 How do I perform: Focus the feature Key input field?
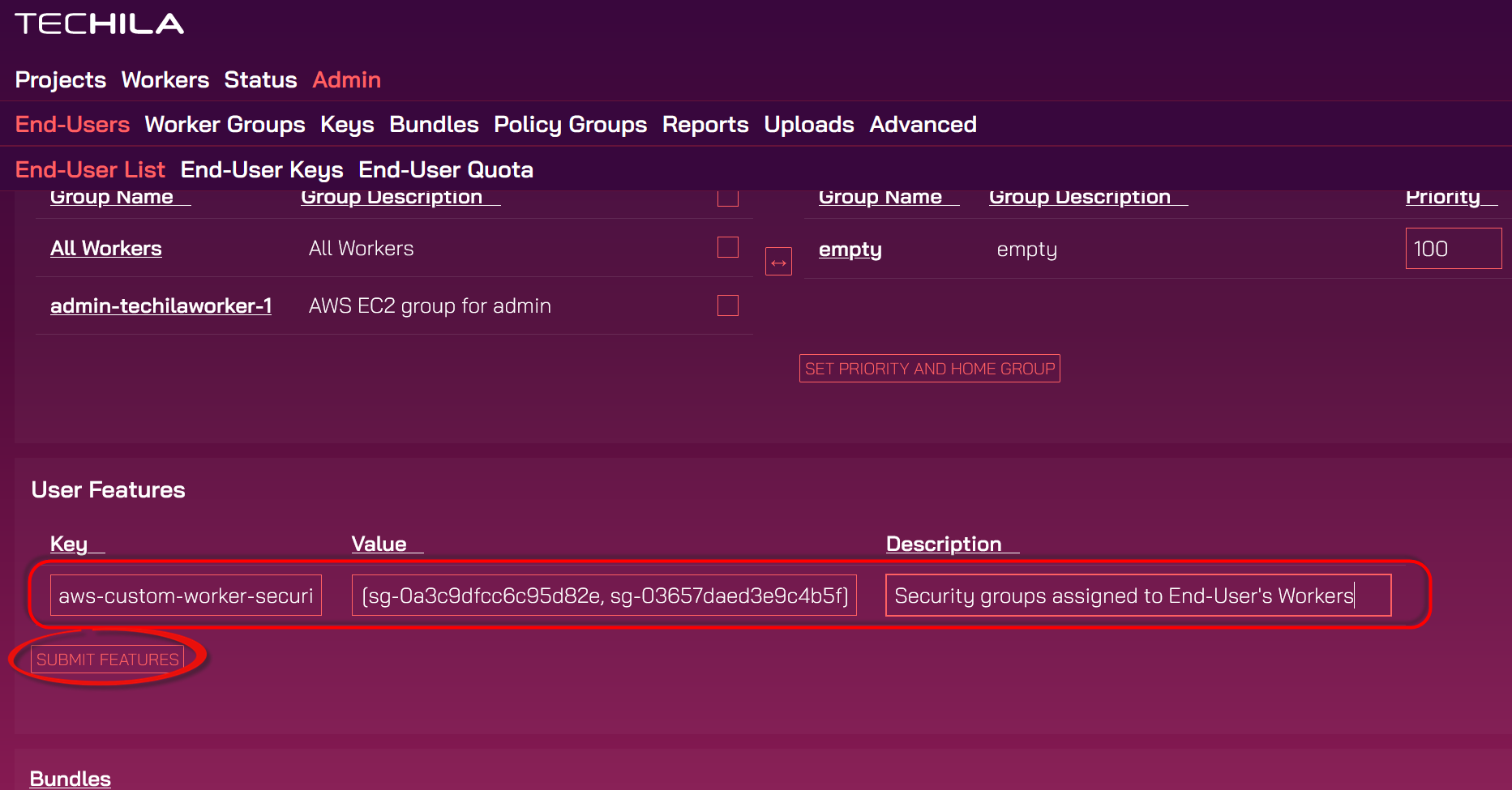[186, 596]
